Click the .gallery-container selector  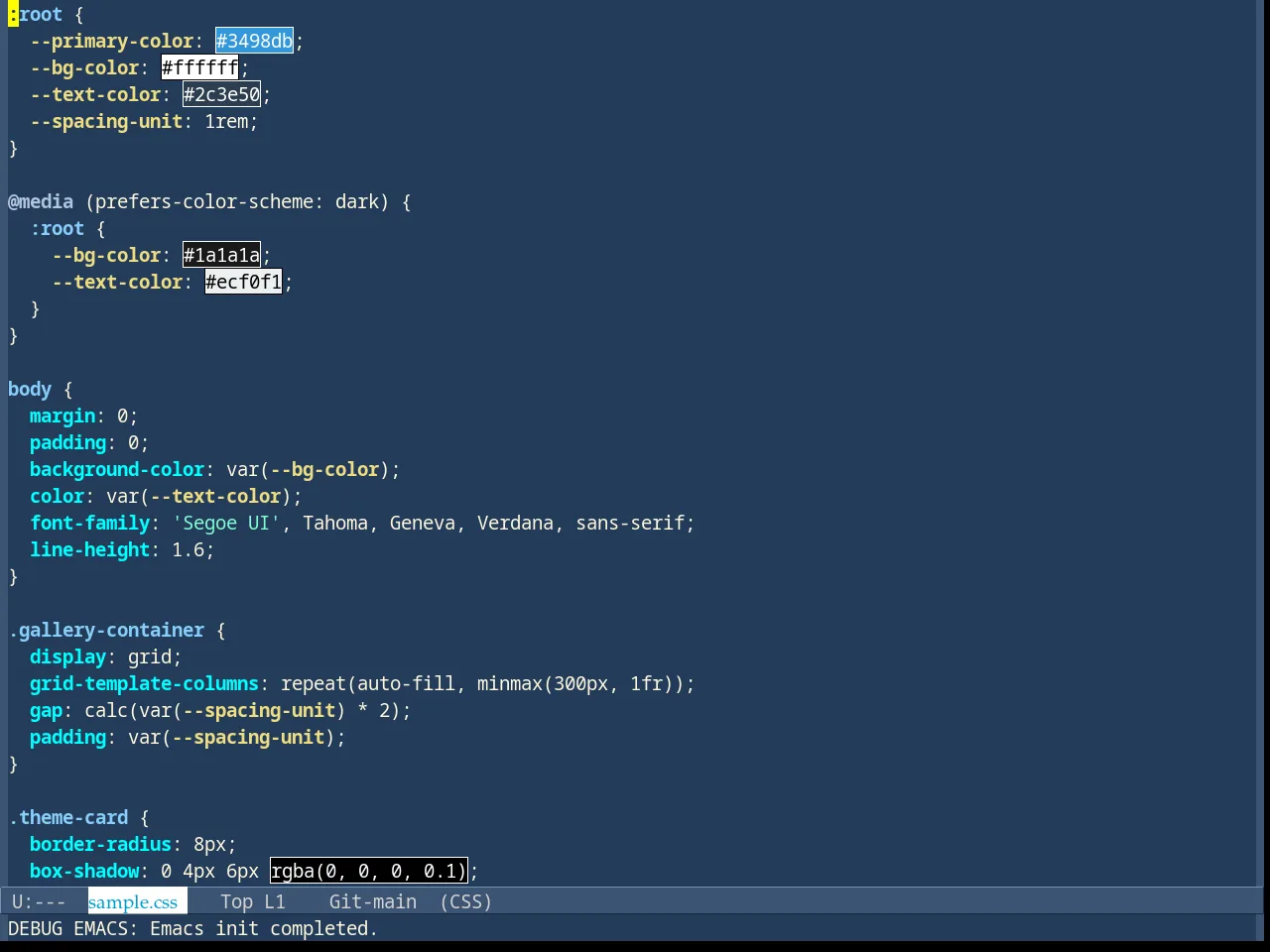click(106, 630)
